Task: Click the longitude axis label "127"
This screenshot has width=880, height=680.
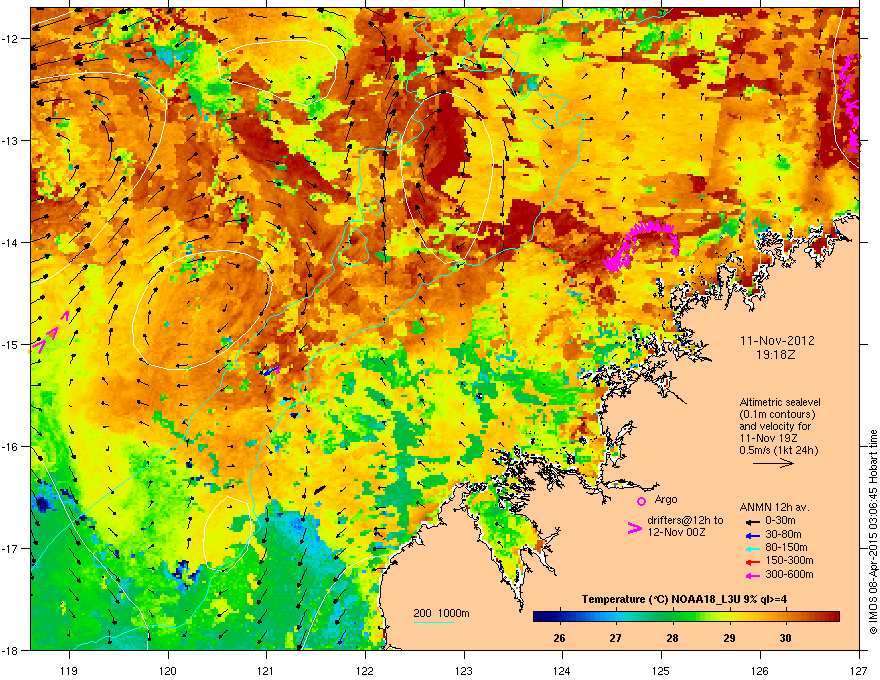Action: 859,670
